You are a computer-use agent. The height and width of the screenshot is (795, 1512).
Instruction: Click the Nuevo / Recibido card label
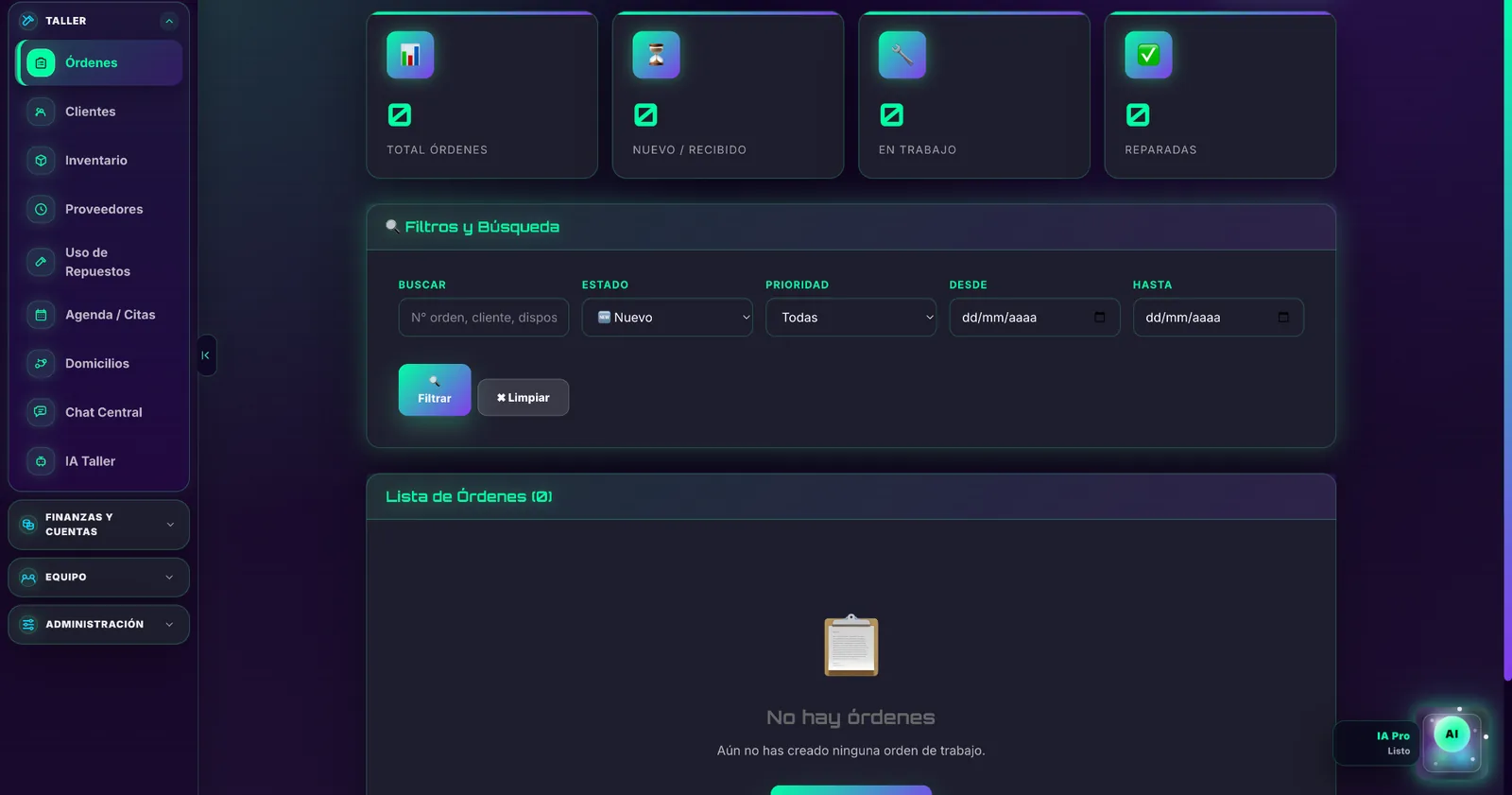coord(690,149)
